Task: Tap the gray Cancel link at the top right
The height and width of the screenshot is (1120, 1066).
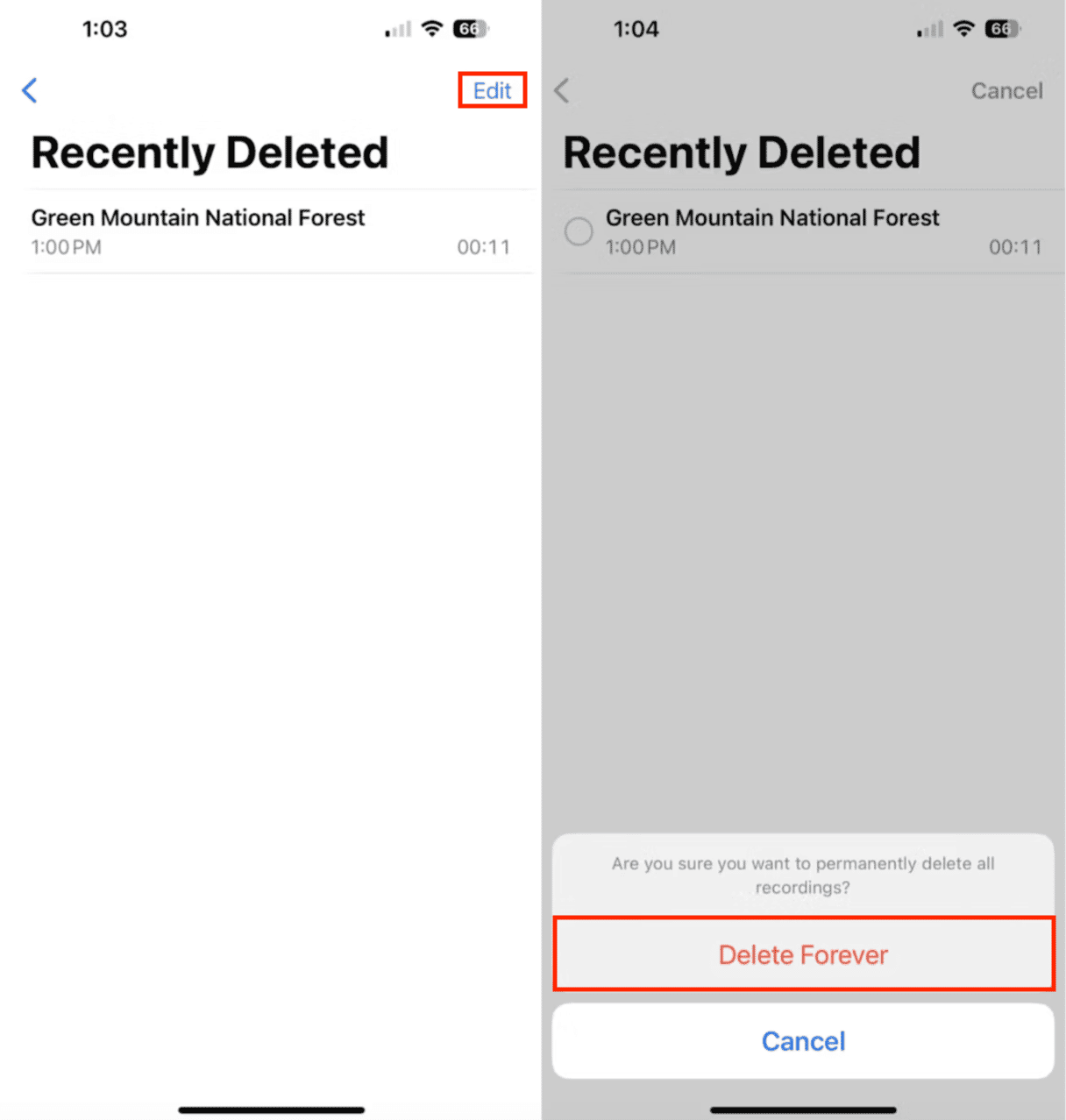Action: (x=1006, y=91)
